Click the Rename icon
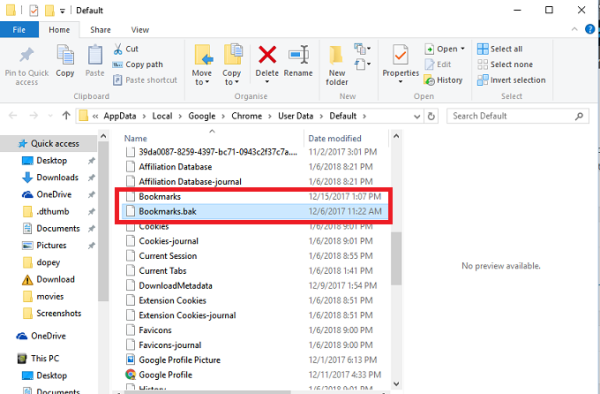The image size is (600, 394). (298, 55)
